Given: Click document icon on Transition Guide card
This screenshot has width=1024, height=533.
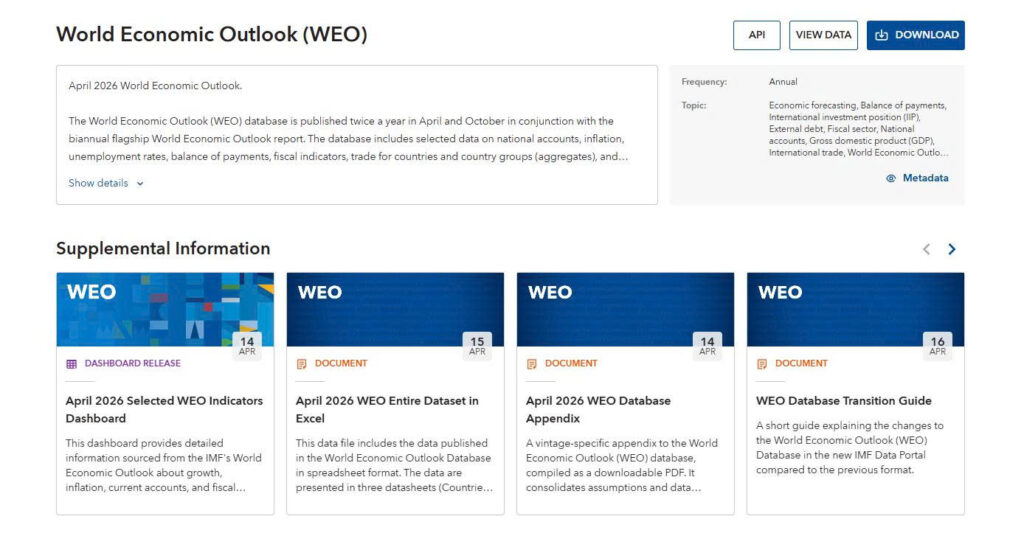Looking at the screenshot, I should (761, 364).
